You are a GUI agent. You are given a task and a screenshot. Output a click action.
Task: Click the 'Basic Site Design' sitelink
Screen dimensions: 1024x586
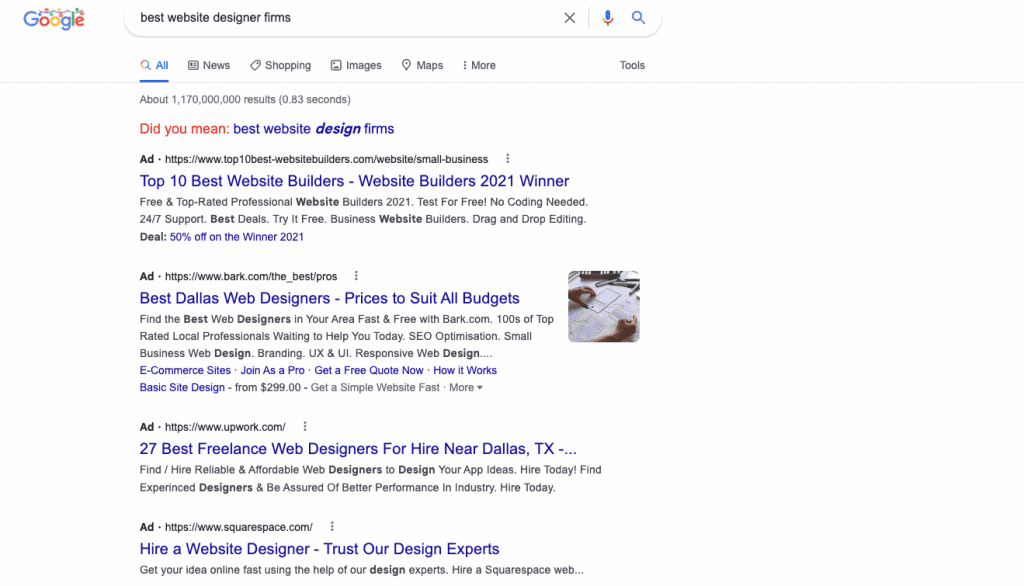[x=182, y=387]
